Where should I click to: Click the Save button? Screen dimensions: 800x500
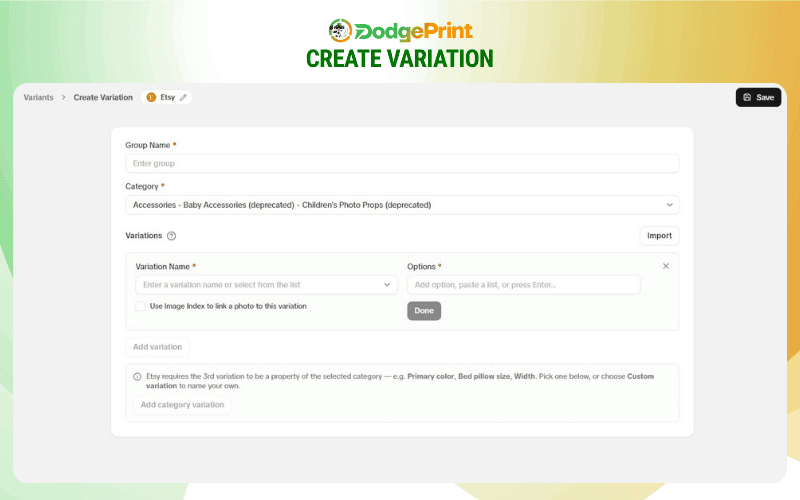(x=758, y=97)
